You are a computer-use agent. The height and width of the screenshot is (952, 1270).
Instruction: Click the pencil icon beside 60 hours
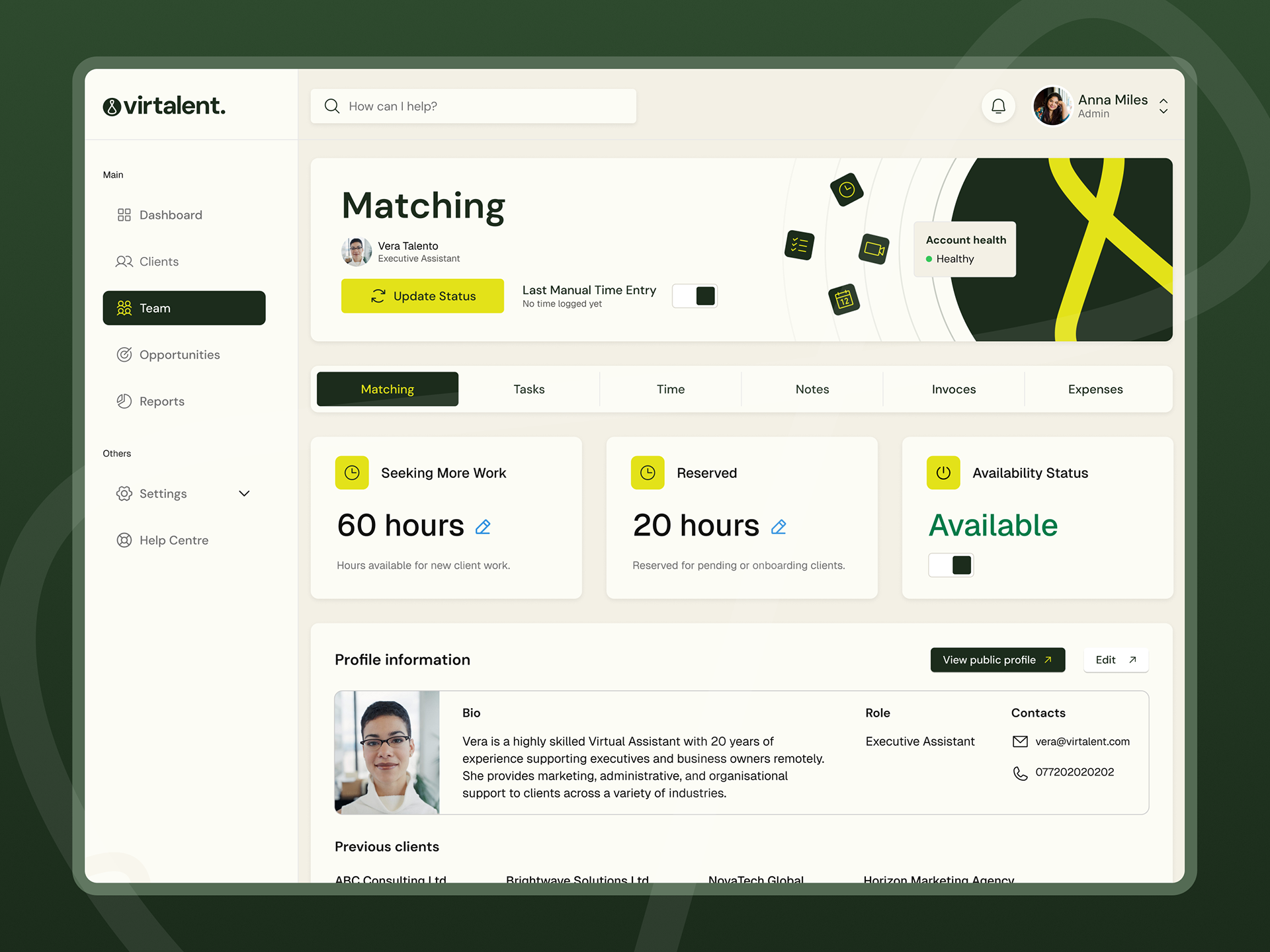[x=483, y=527]
